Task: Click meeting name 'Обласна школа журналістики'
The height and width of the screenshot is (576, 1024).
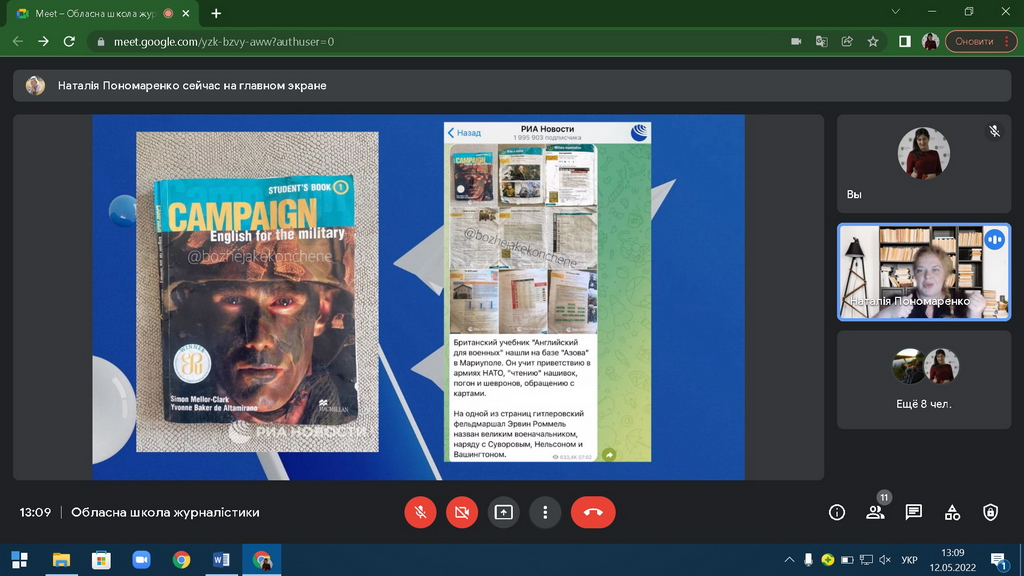Action: (165, 513)
